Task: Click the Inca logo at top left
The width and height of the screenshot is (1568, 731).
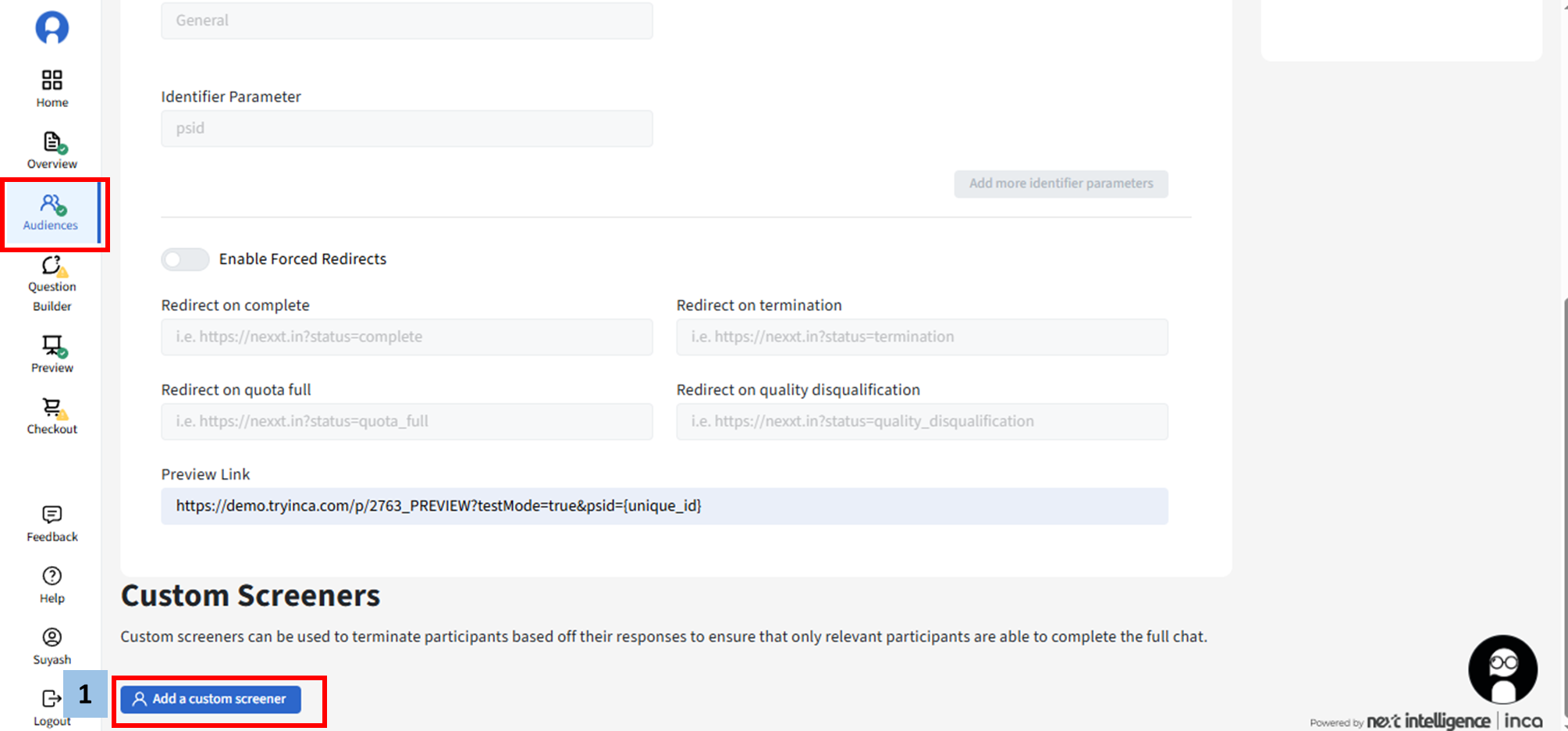Action: (52, 27)
